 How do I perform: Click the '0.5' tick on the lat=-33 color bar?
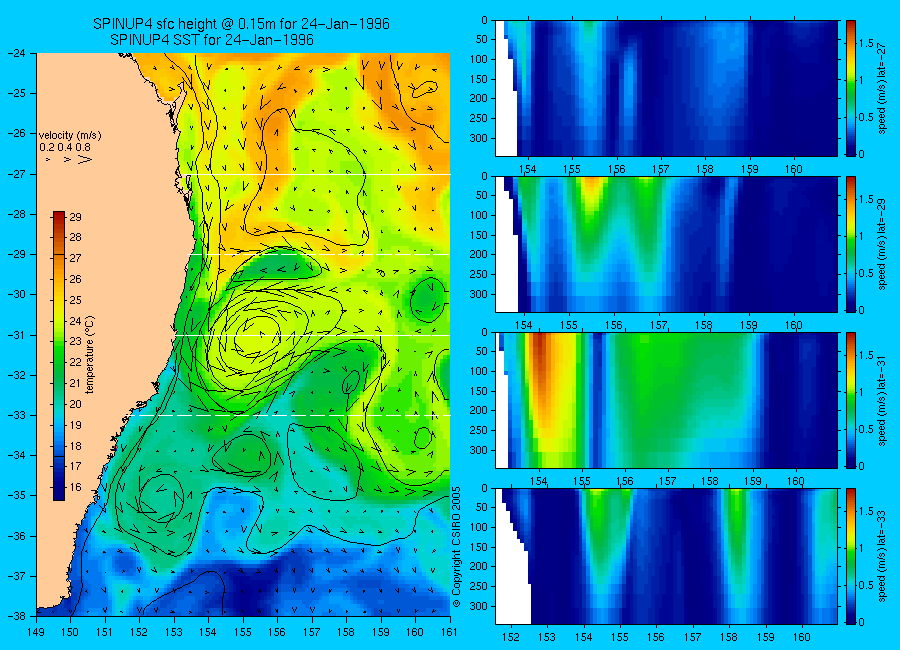867,585
